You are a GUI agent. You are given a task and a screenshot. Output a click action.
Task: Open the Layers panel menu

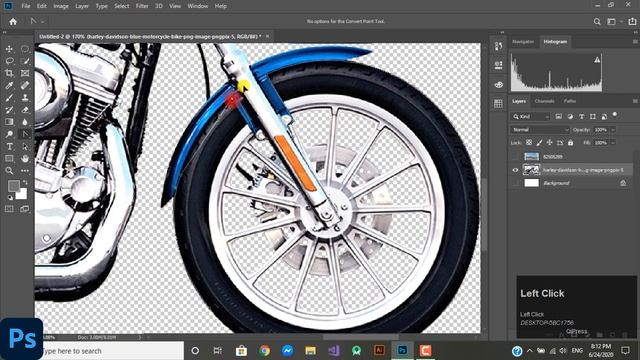(635, 101)
